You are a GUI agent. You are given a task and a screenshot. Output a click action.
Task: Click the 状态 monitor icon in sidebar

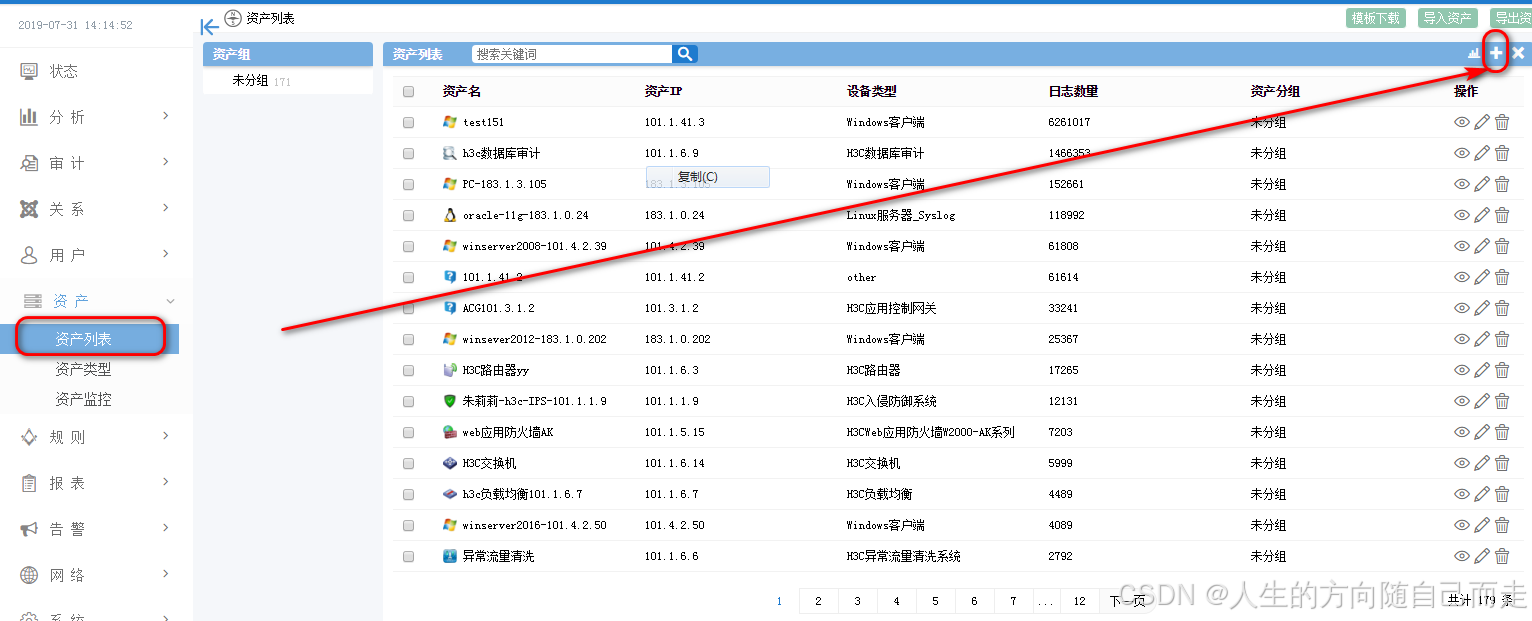(29, 71)
